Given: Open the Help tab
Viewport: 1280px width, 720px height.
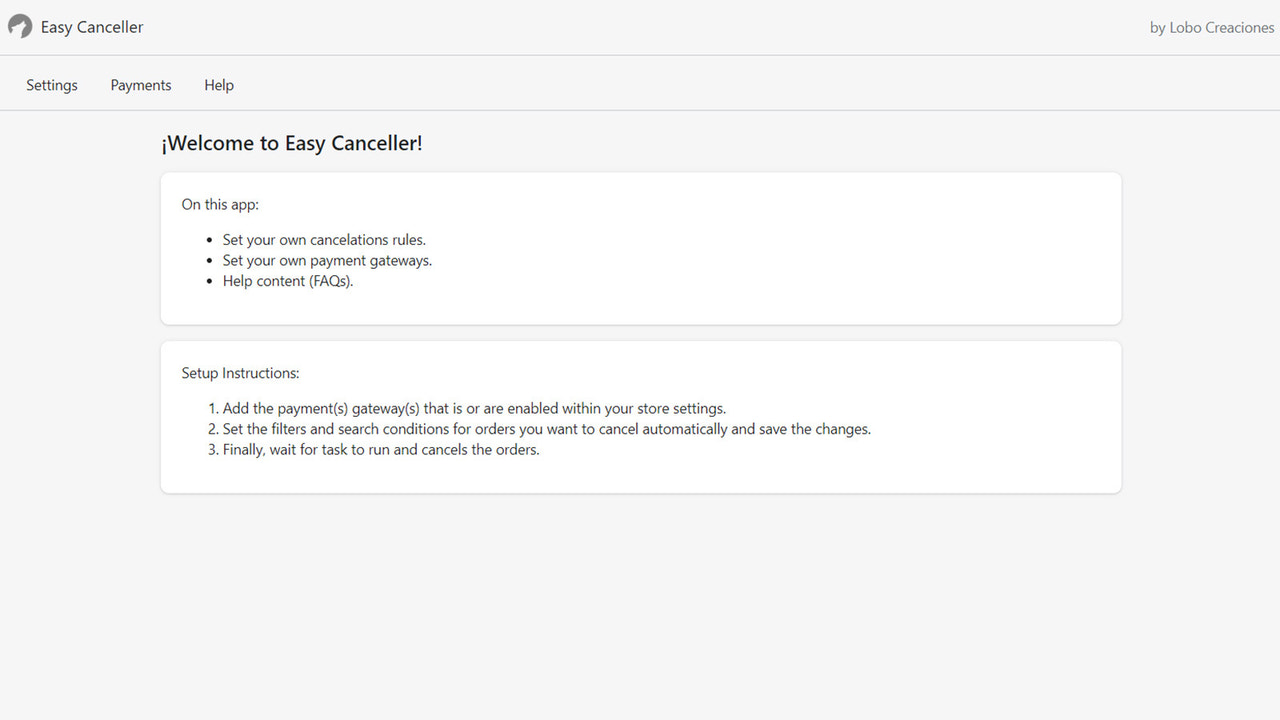Looking at the screenshot, I should pos(218,85).
